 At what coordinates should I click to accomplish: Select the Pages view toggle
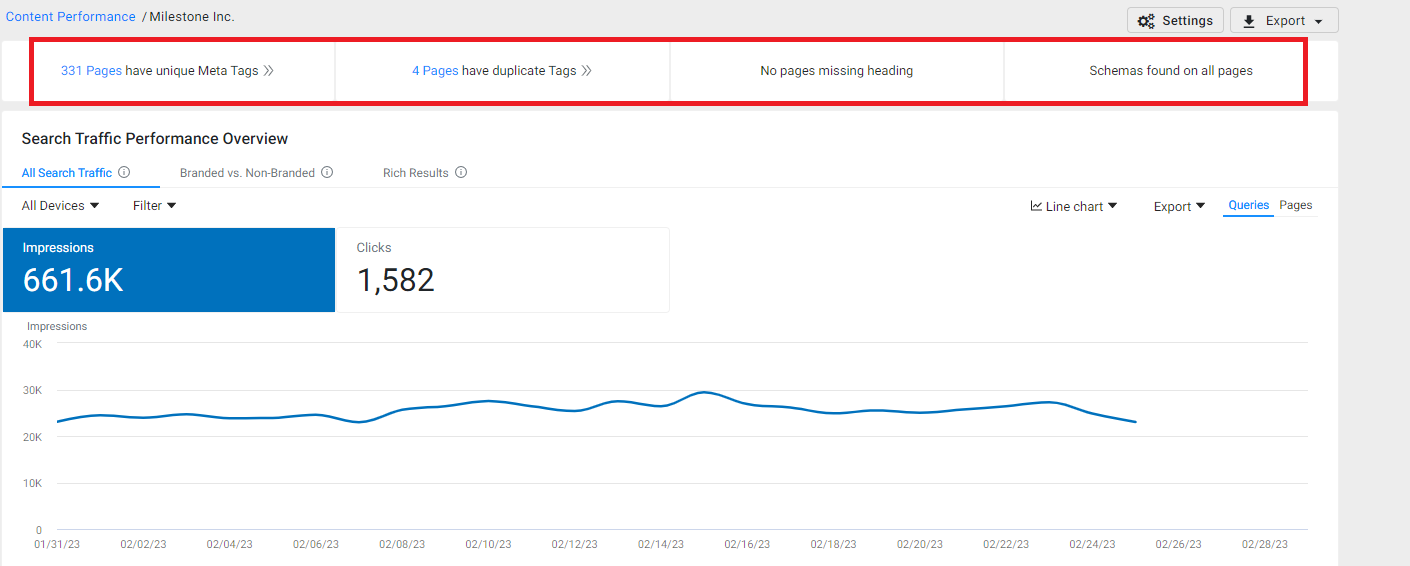click(1296, 205)
